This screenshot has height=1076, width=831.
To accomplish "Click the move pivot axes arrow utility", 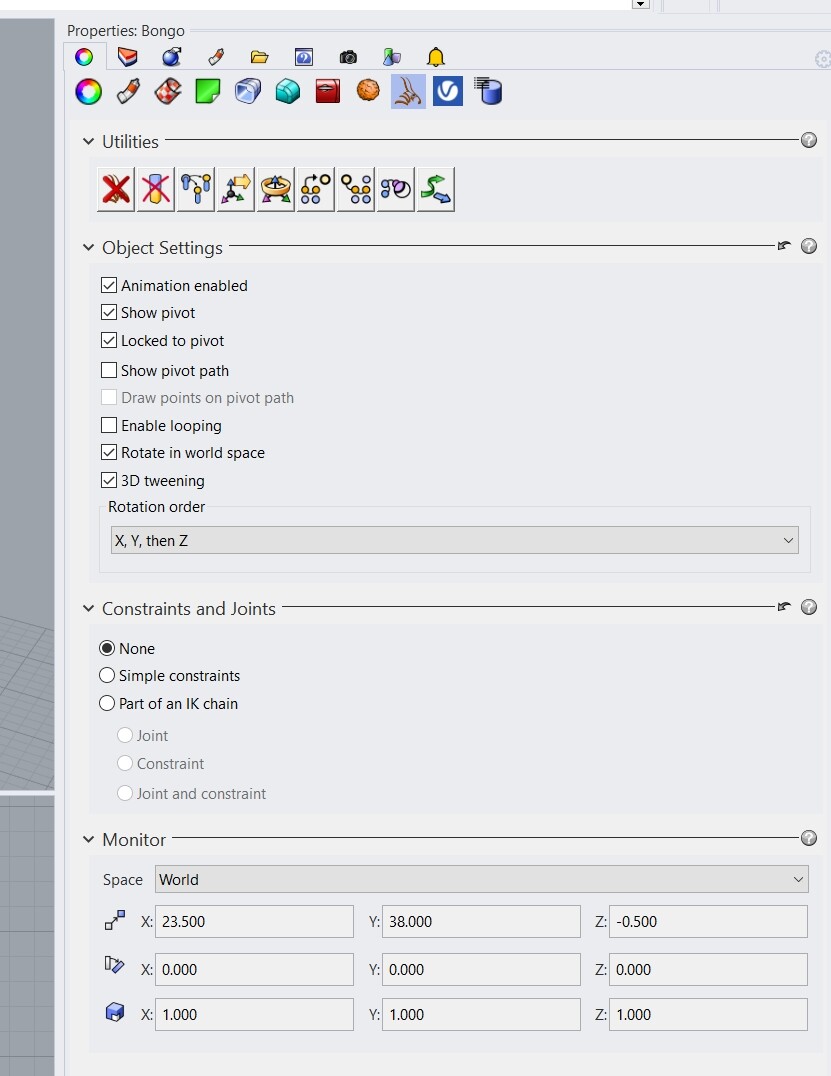I will click(x=235, y=189).
